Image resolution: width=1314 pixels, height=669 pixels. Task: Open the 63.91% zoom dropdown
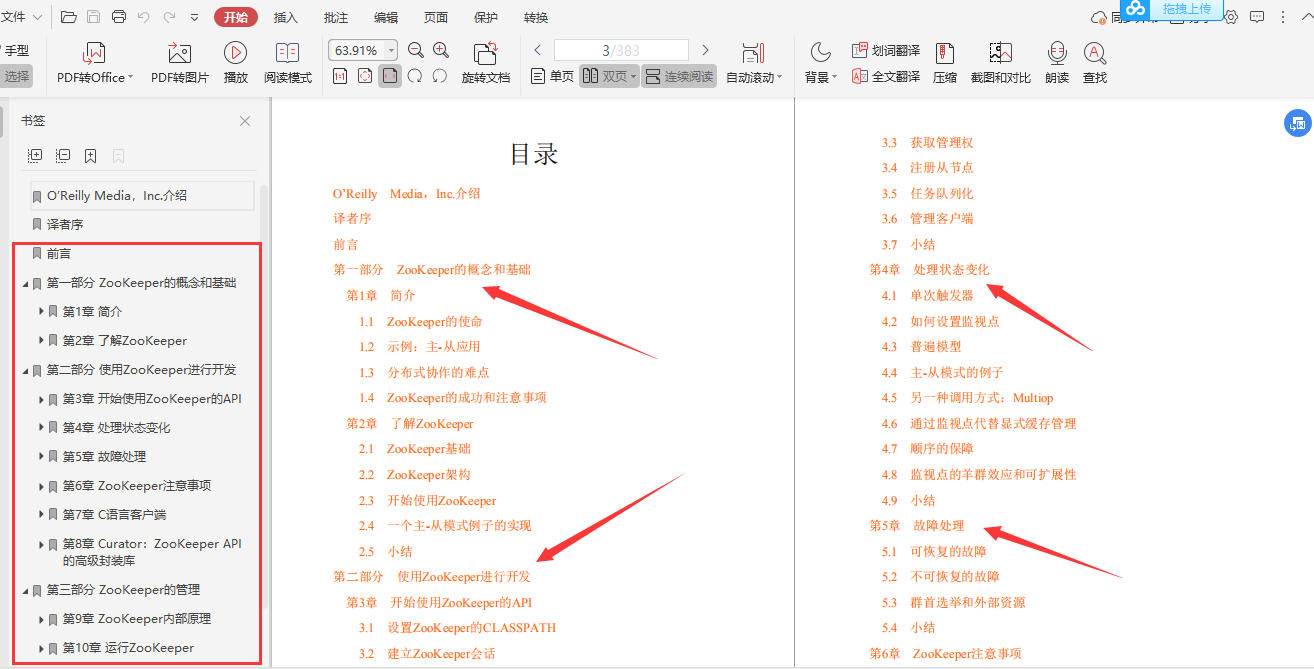coord(391,50)
